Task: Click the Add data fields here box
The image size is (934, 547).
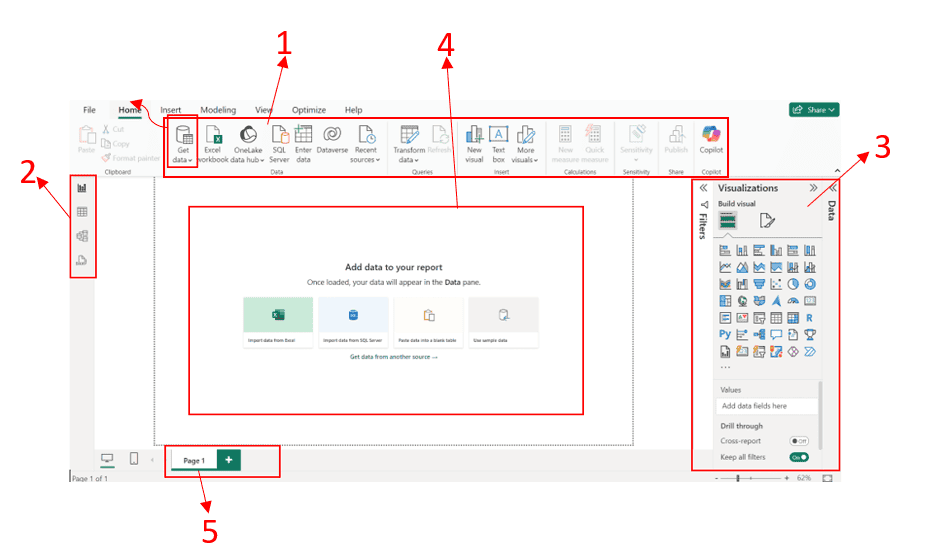Action: pos(767,406)
